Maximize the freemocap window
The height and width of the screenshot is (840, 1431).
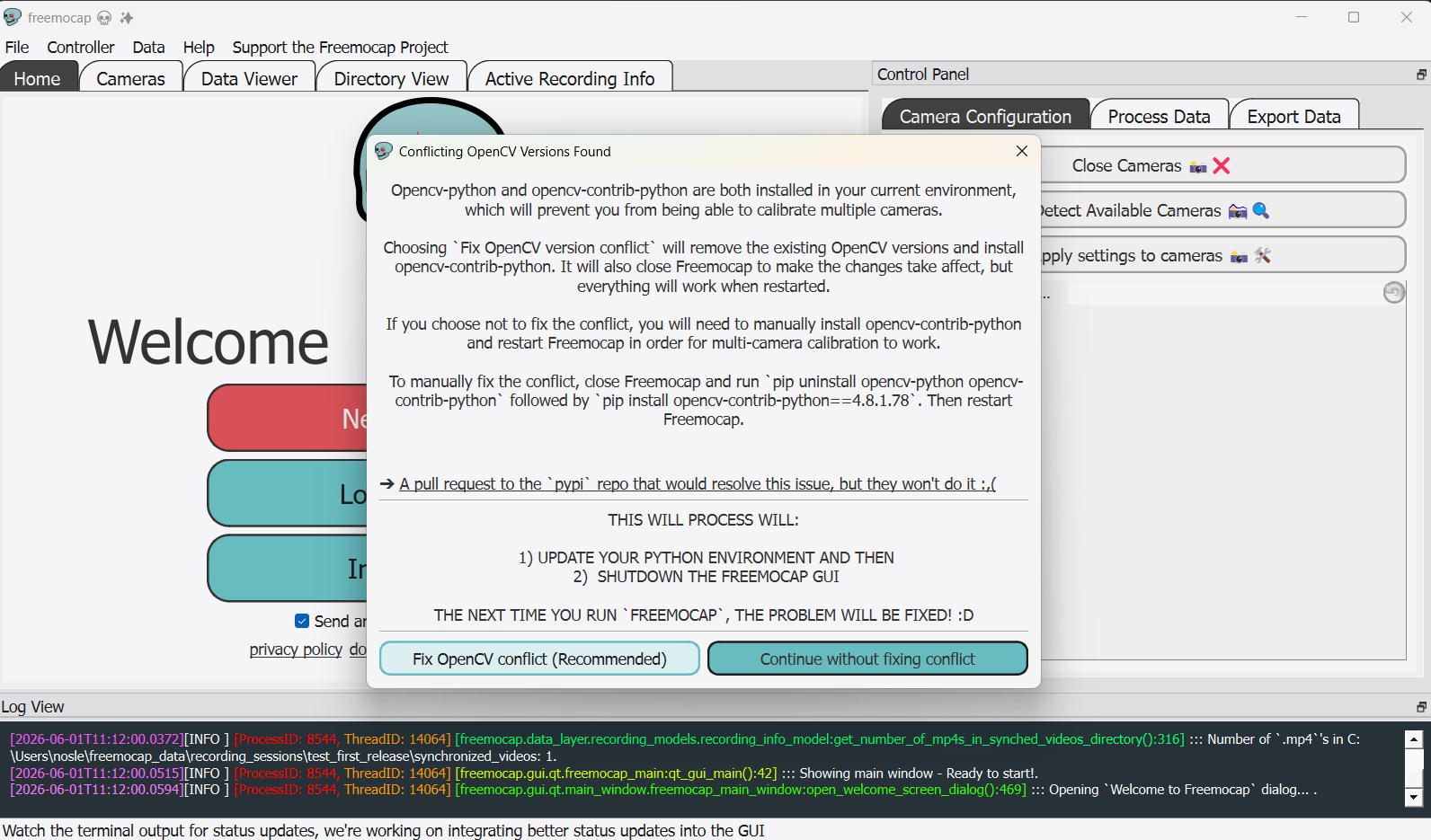tap(1354, 17)
